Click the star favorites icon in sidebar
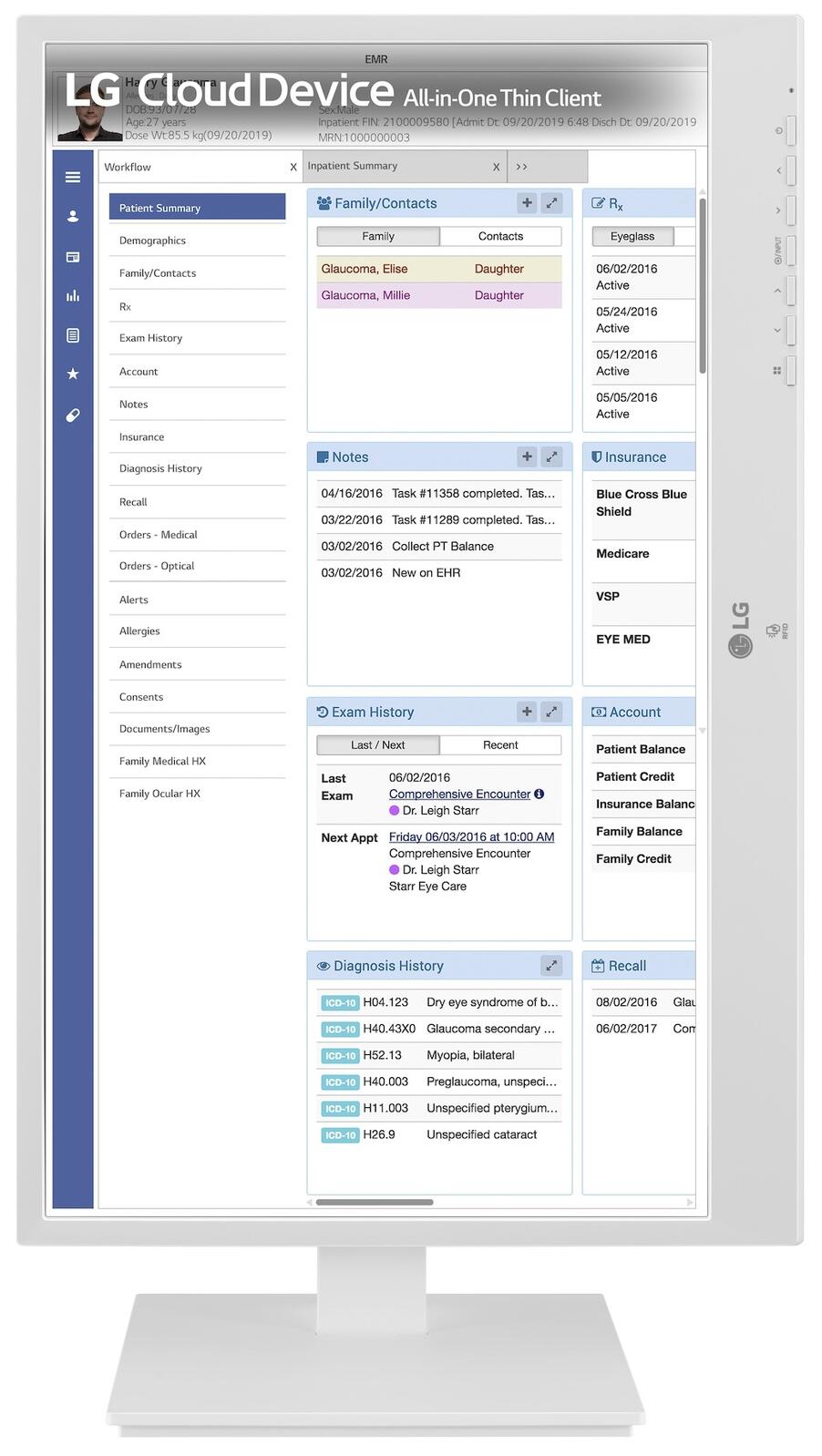This screenshot has width=822, height=1456. [73, 374]
